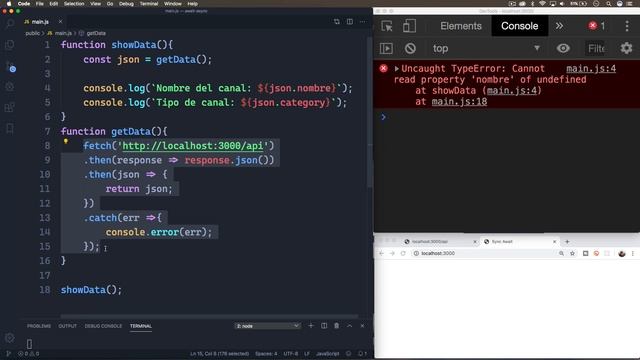Switch to the Elements tab in DevTools
Screen dimensions: 640x360
[x=461, y=26]
